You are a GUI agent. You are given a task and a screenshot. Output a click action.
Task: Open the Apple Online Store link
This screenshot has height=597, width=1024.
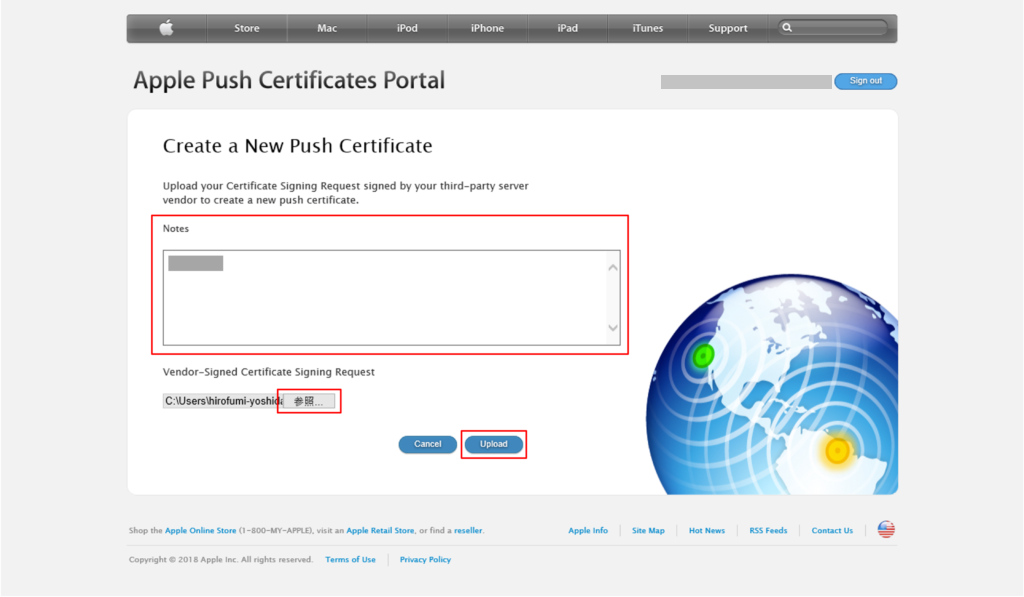(x=200, y=531)
